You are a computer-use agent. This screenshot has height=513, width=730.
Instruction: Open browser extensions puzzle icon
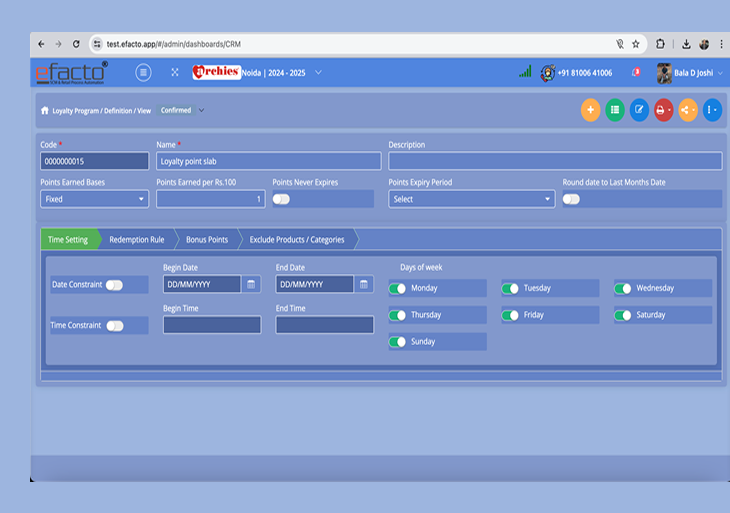pyautogui.click(x=660, y=44)
